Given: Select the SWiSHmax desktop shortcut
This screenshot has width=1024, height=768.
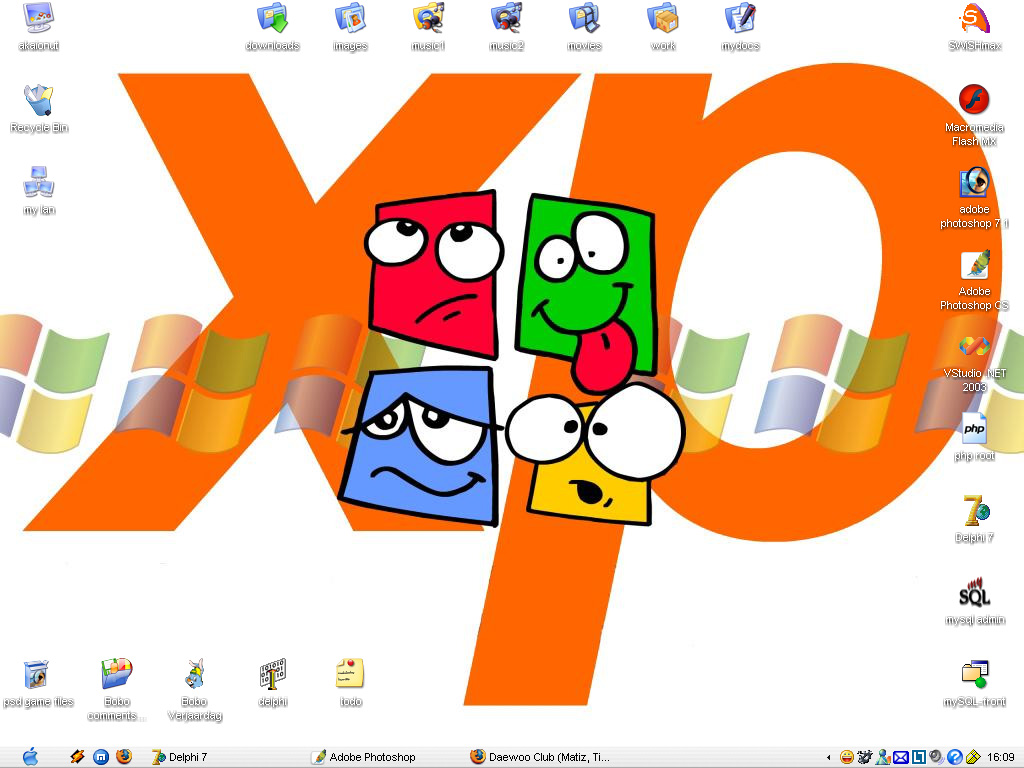Looking at the screenshot, I should 974,18.
